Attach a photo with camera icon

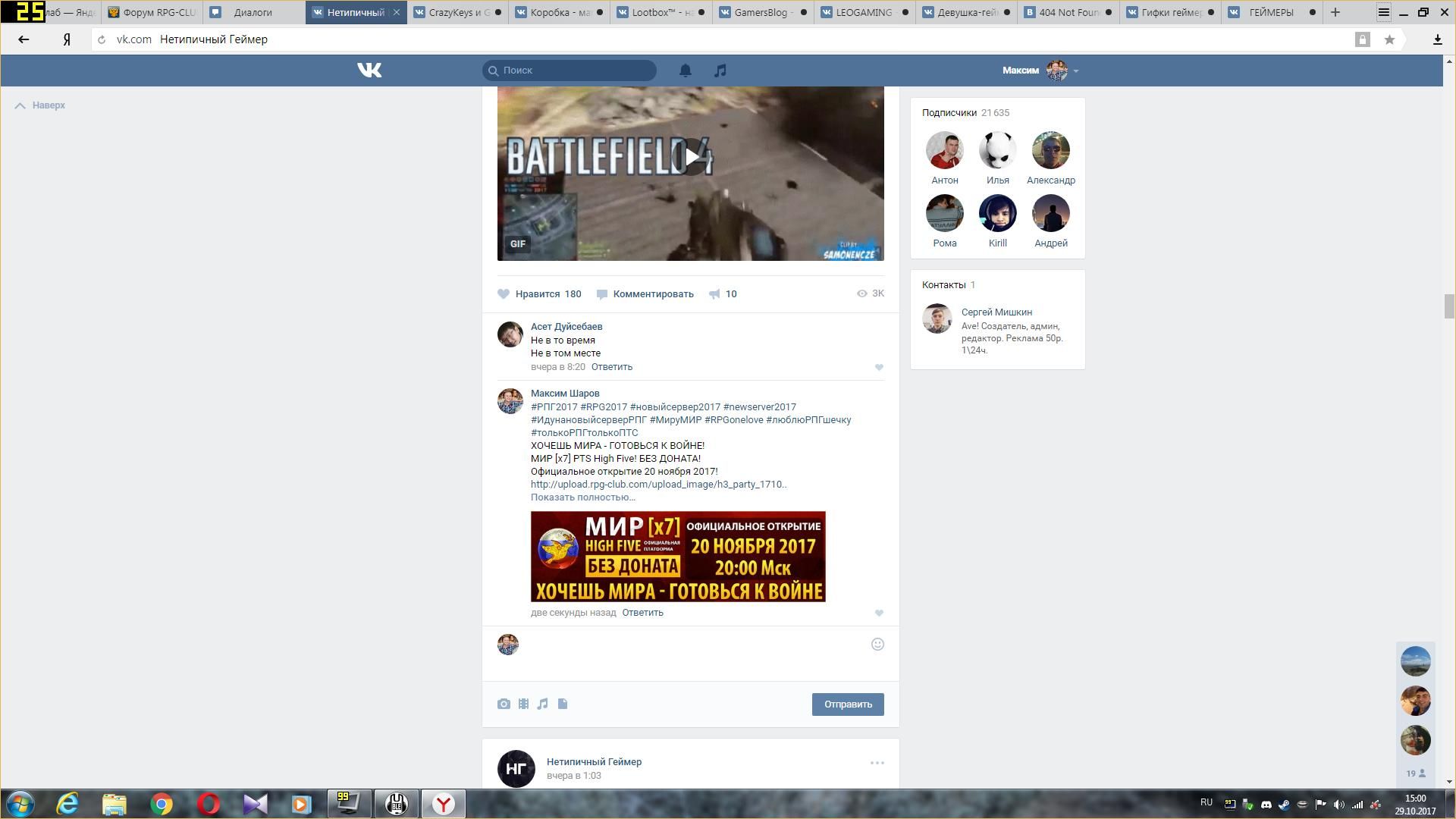(x=504, y=704)
